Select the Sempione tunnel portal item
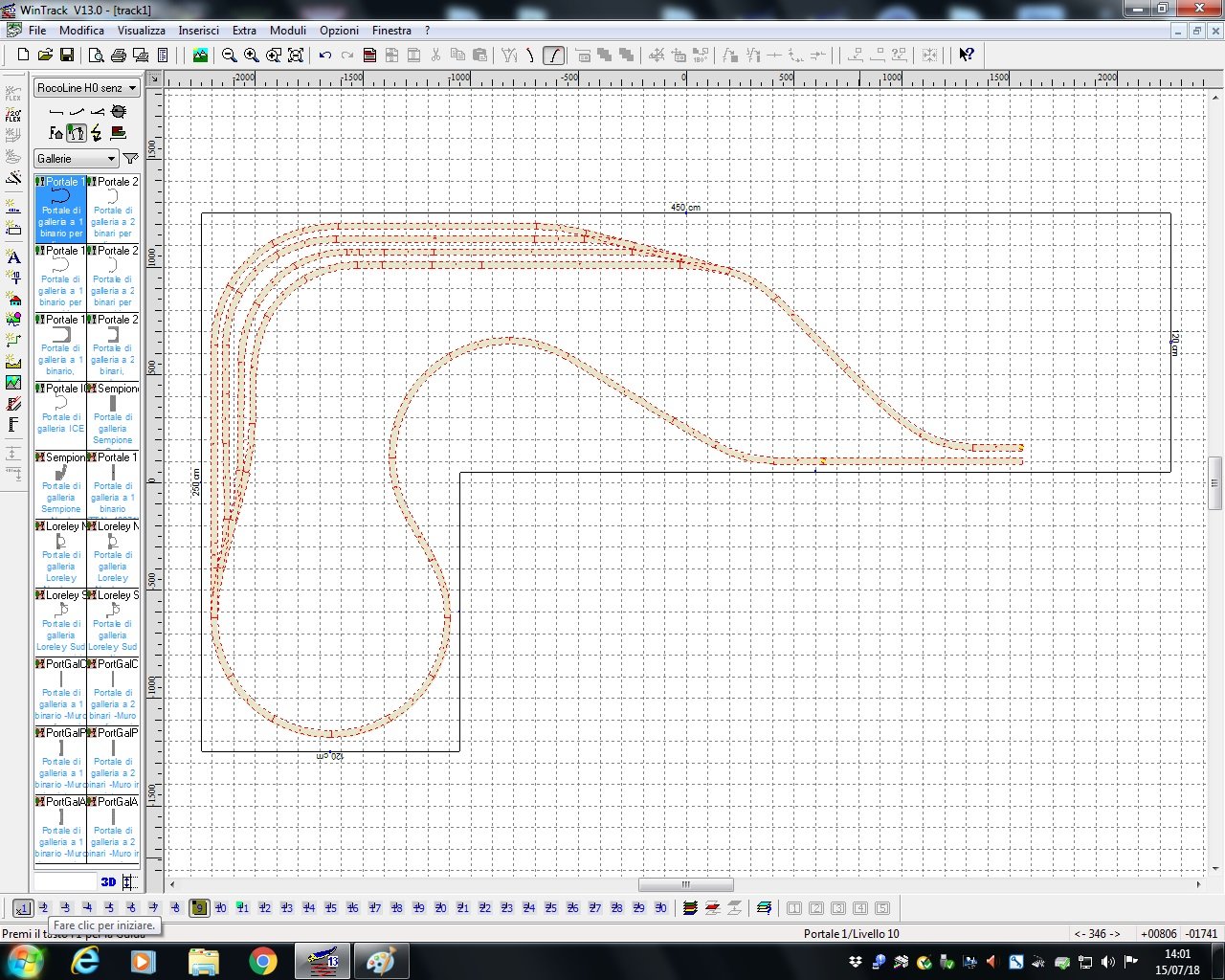 pos(113,414)
